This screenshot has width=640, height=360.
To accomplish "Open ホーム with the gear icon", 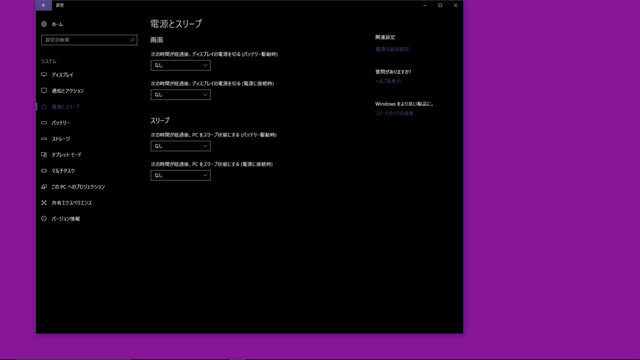I will pyautogui.click(x=44, y=24).
